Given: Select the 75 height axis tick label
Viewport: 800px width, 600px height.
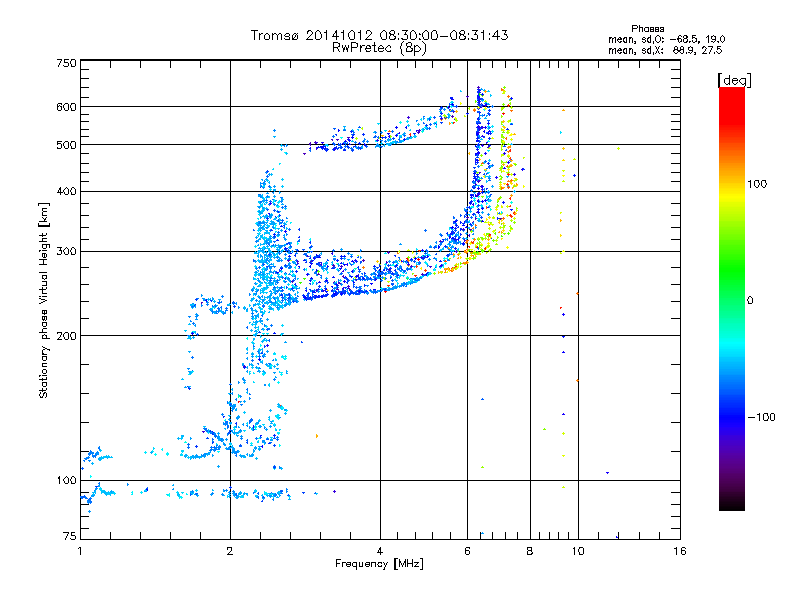Looking at the screenshot, I should click(x=70, y=536).
